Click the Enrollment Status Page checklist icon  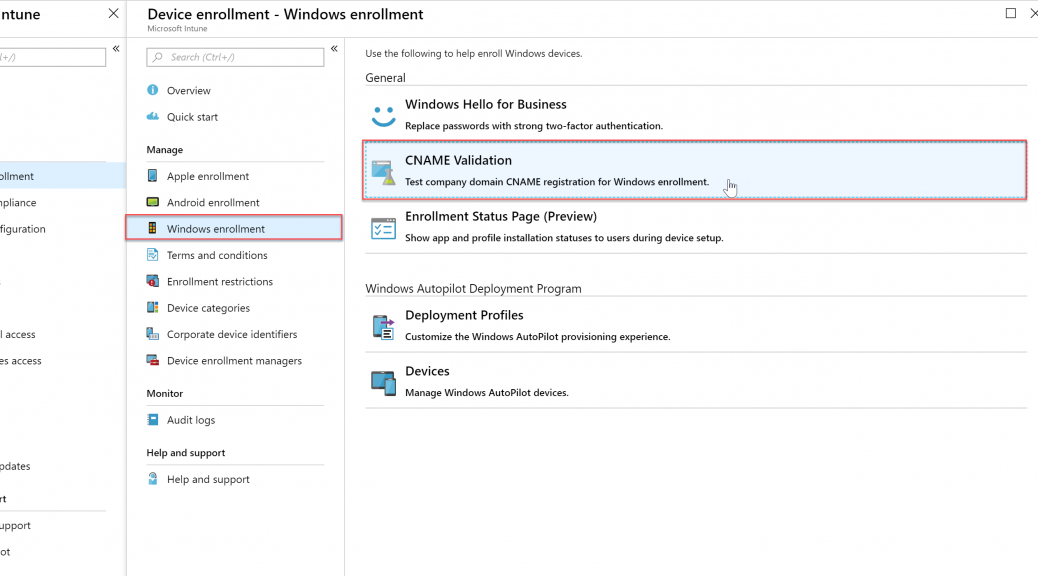click(x=383, y=228)
